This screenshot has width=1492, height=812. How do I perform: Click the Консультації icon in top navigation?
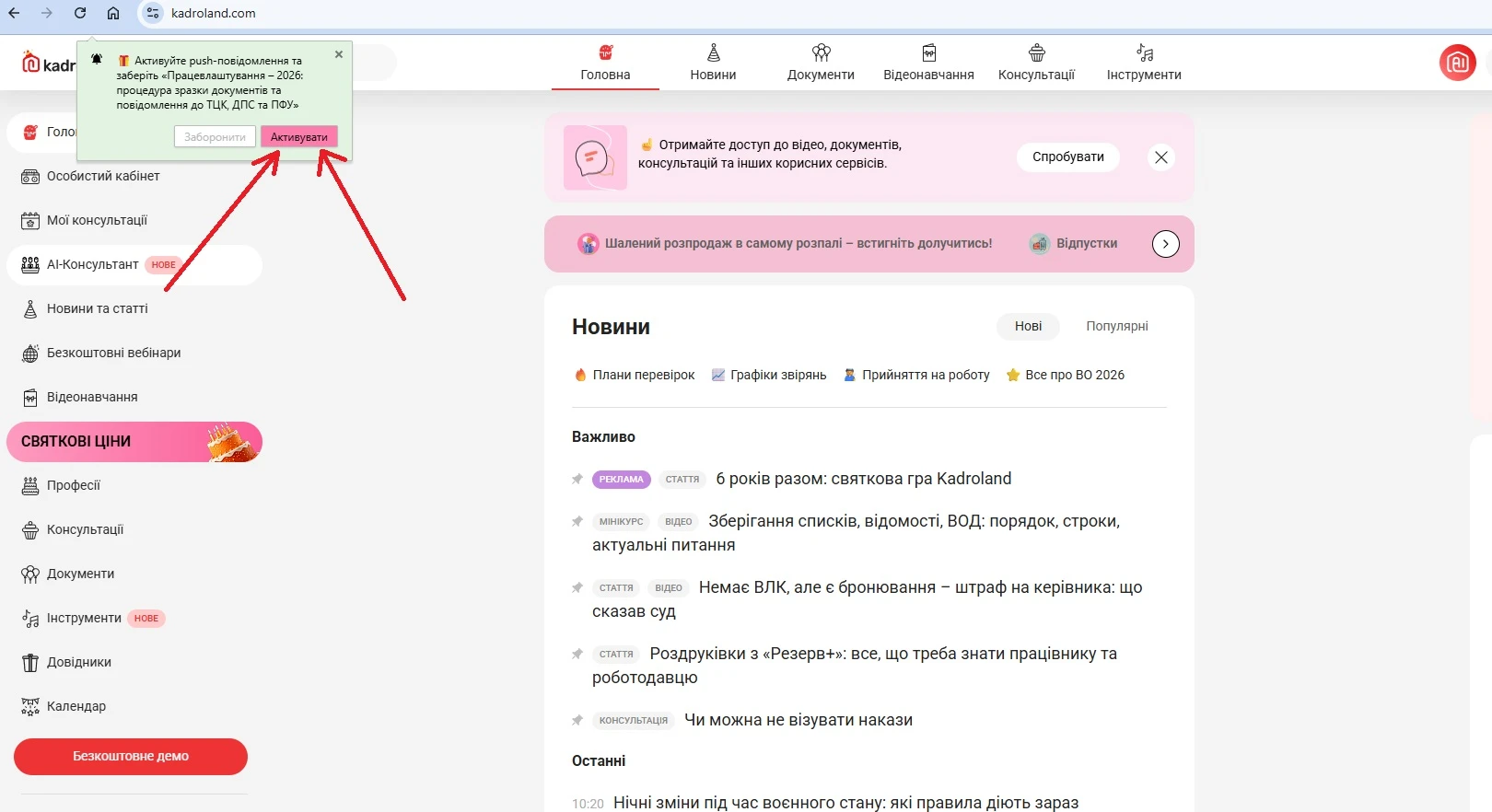[1036, 53]
